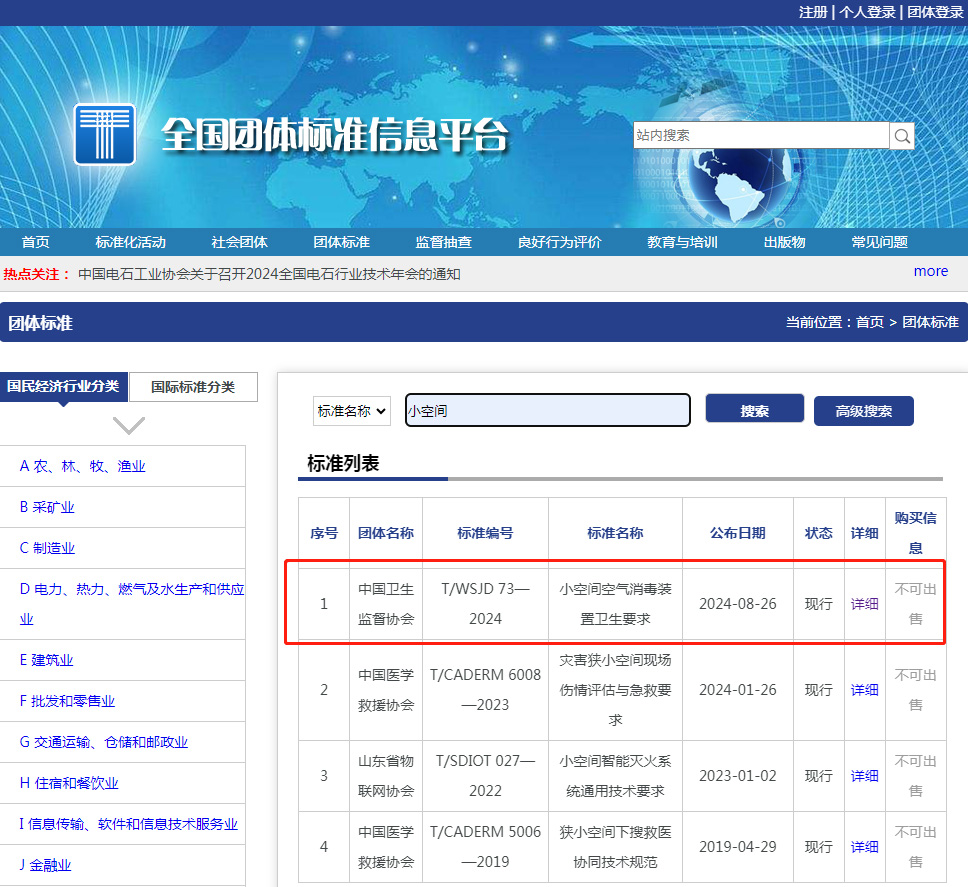Click the site search magnifier icon
Screen dimensions: 968x887
click(x=902, y=135)
